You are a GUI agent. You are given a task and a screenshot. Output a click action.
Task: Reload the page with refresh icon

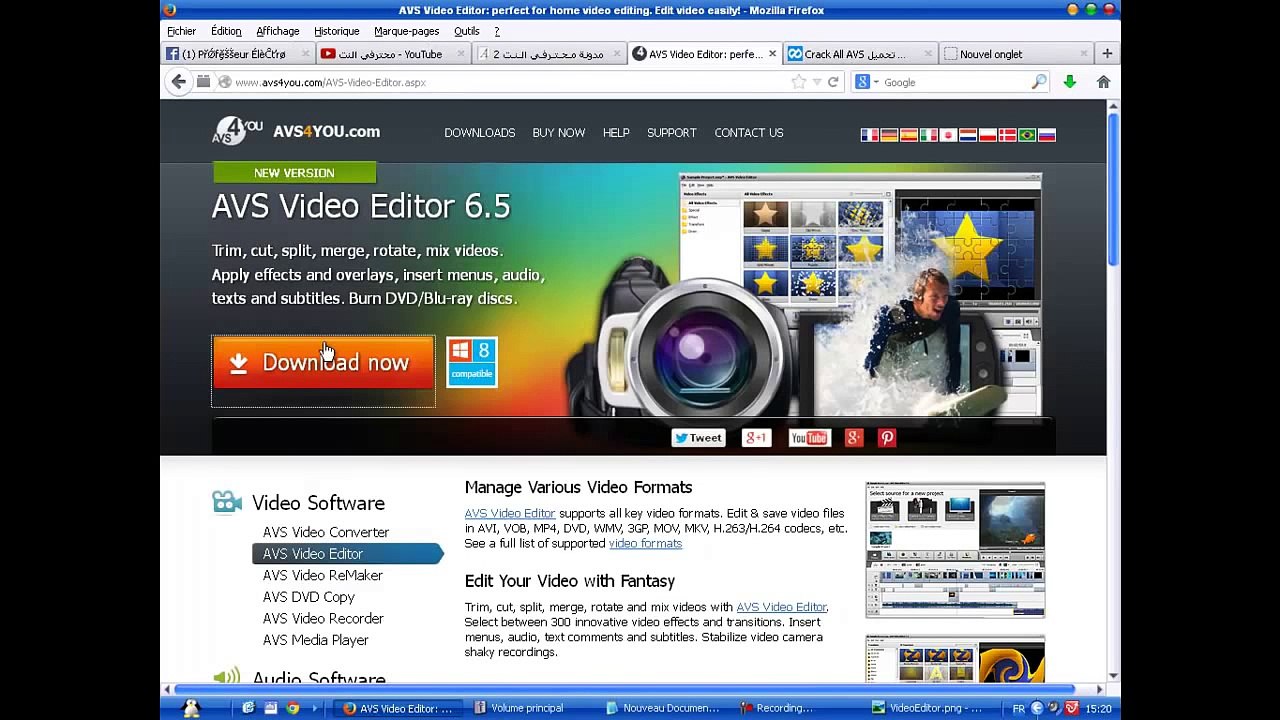[x=833, y=82]
